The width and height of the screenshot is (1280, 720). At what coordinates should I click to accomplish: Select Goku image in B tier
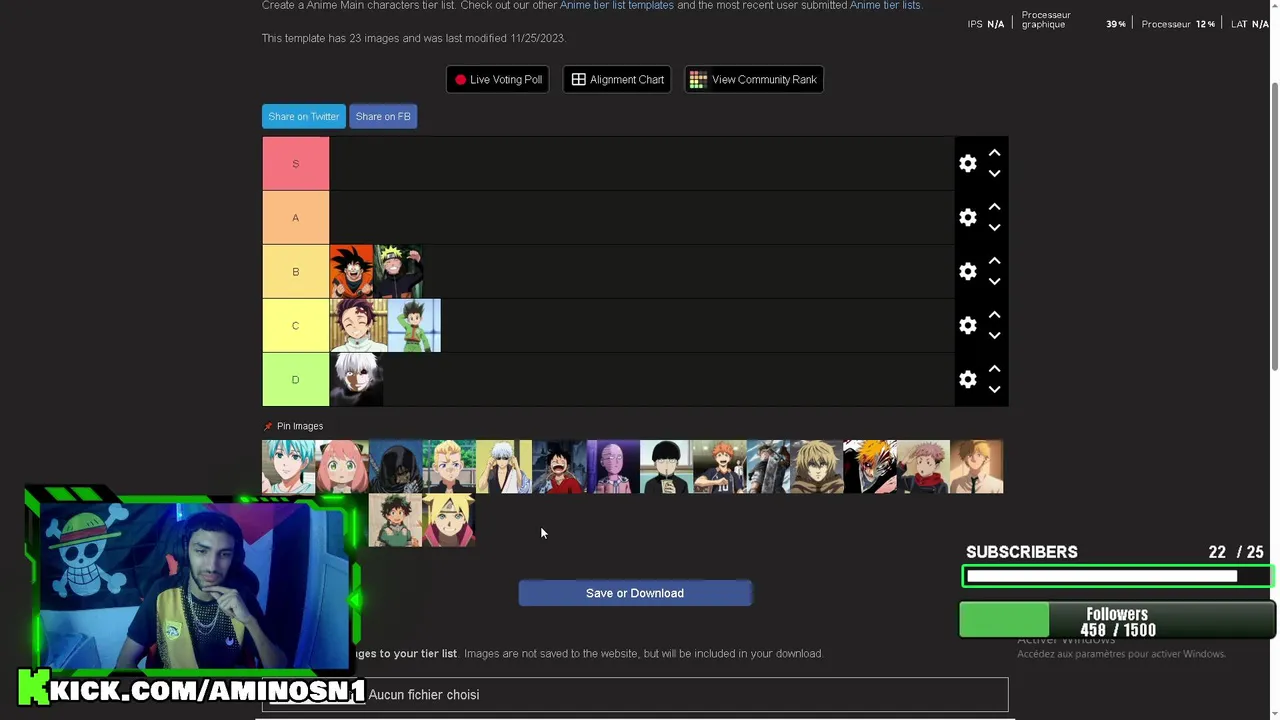tap(351, 271)
